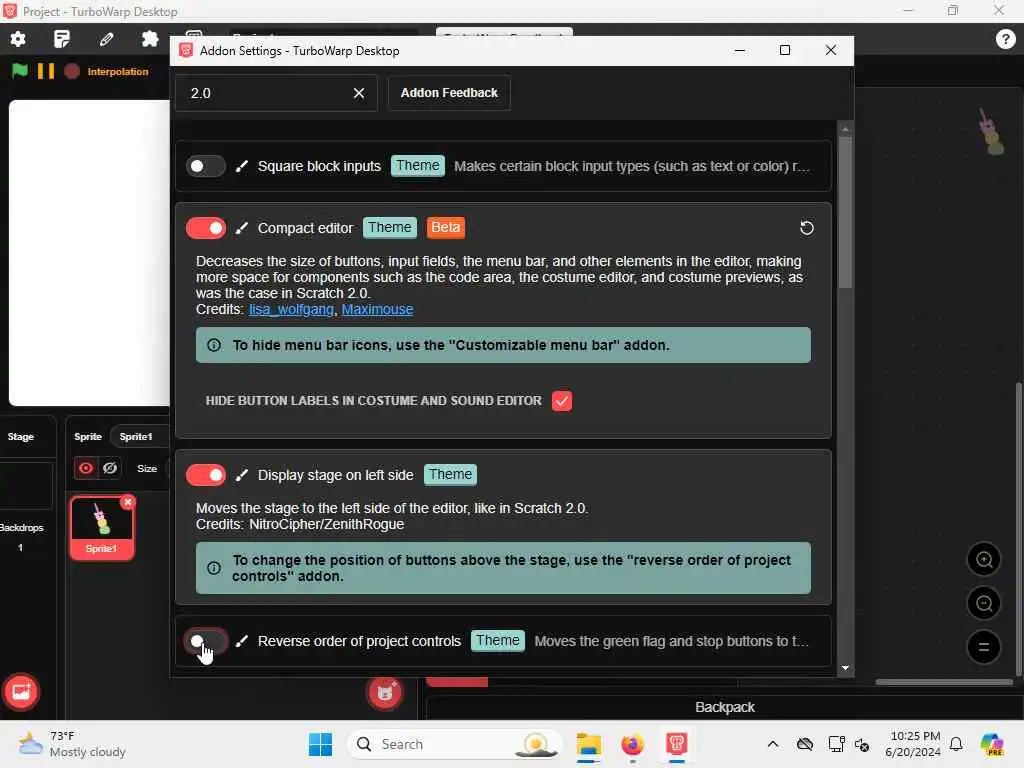Open the addons puzzle piece icon
Viewport: 1024px width, 768px height.
coord(150,39)
